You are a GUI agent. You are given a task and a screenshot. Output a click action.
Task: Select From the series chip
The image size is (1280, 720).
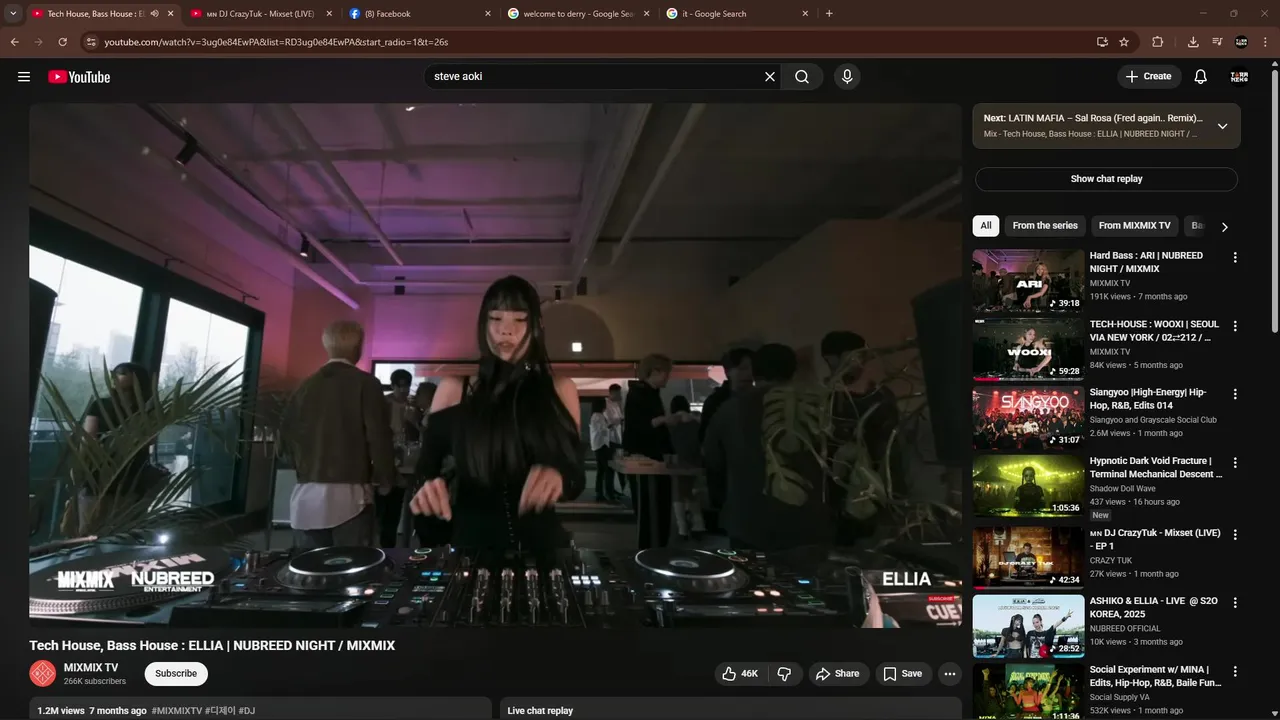click(x=1045, y=226)
